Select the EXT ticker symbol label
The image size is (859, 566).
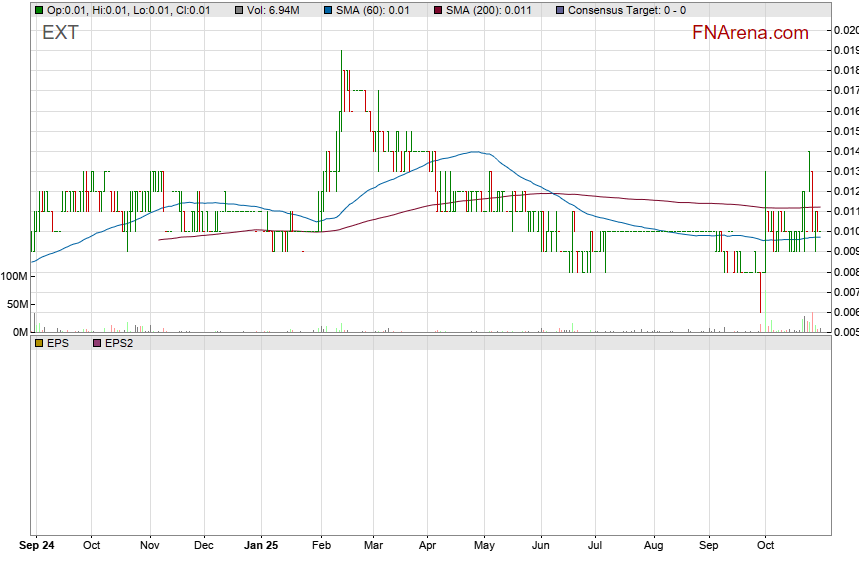60,33
